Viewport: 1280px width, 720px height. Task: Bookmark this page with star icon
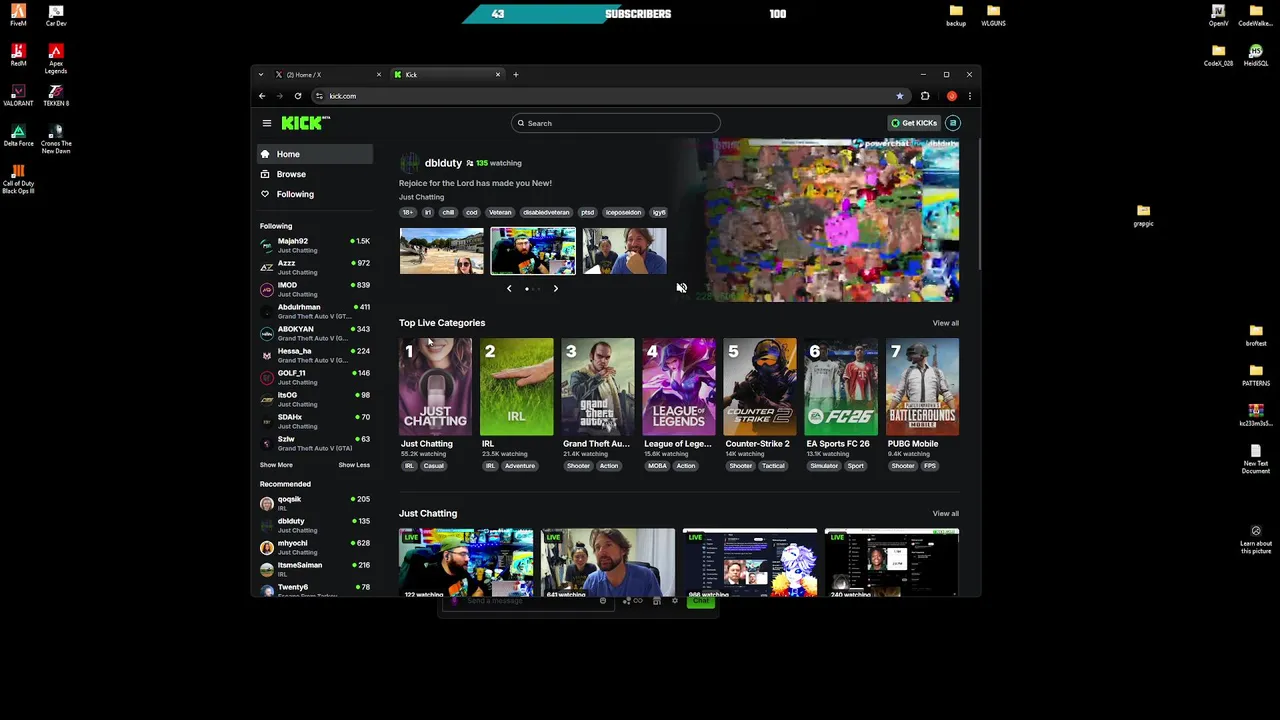[900, 96]
